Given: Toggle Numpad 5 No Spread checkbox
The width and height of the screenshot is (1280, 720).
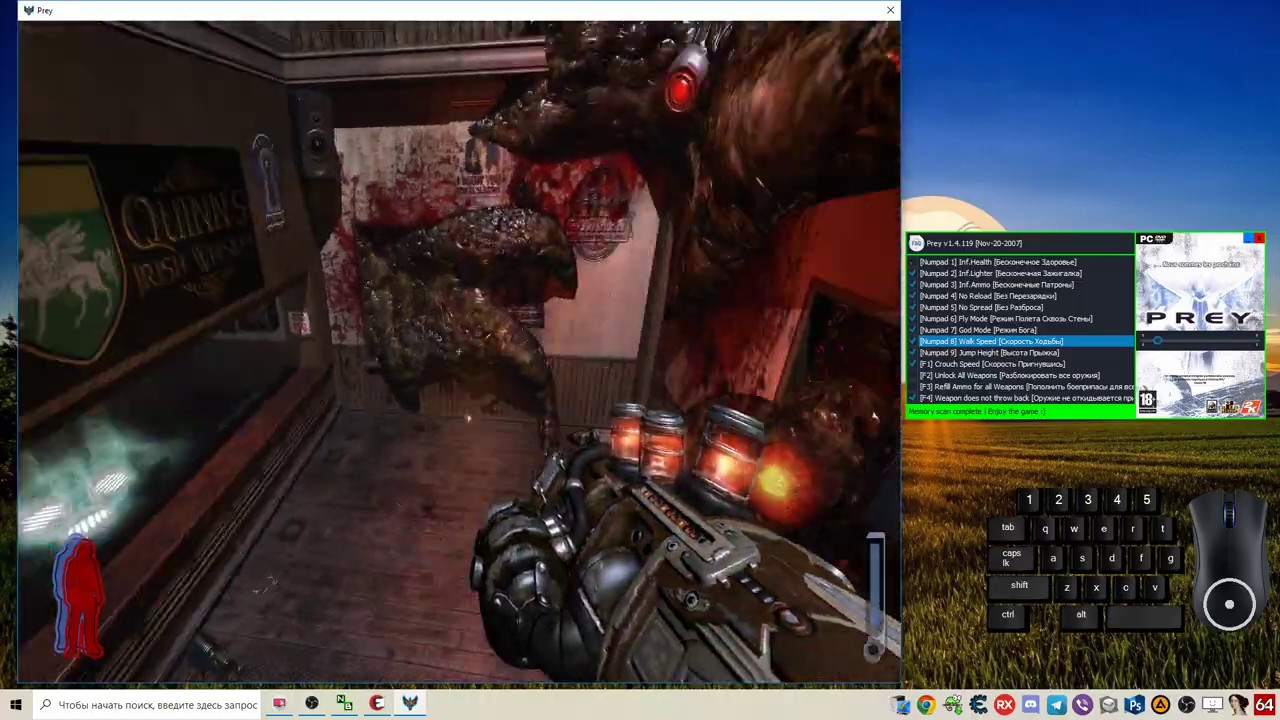Looking at the screenshot, I should pyautogui.click(x=913, y=307).
